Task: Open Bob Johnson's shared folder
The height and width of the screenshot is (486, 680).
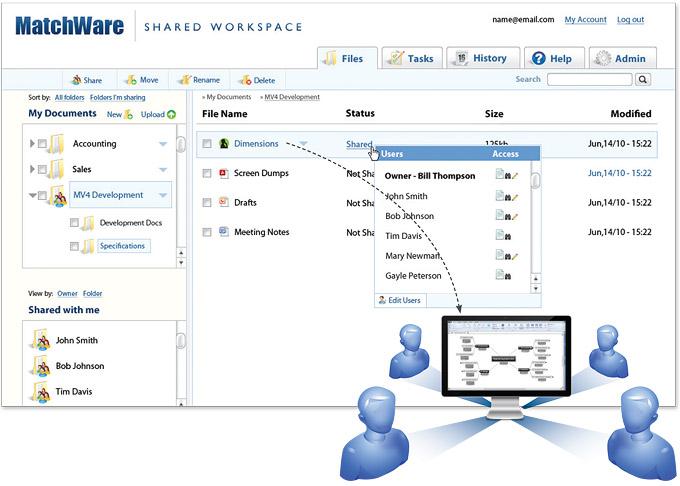Action: click(68, 366)
